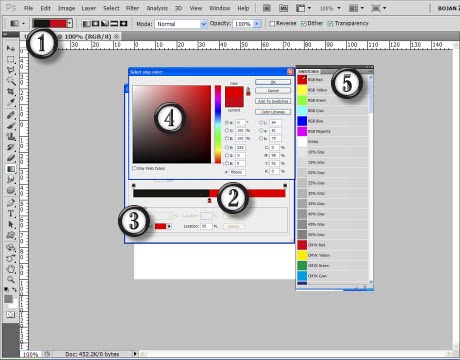Open the gradient picker dropdown arrow
This screenshot has width=460, height=360.
tap(69, 23)
